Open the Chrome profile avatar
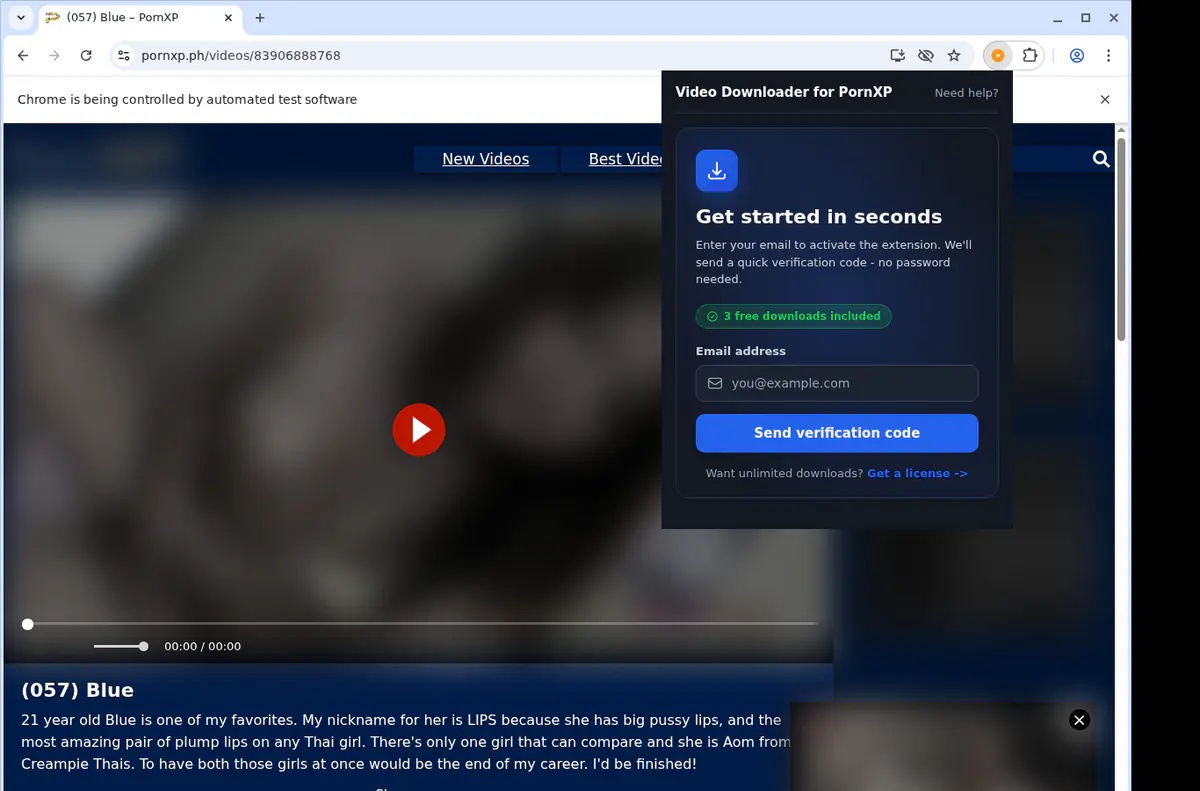 [x=1077, y=56]
